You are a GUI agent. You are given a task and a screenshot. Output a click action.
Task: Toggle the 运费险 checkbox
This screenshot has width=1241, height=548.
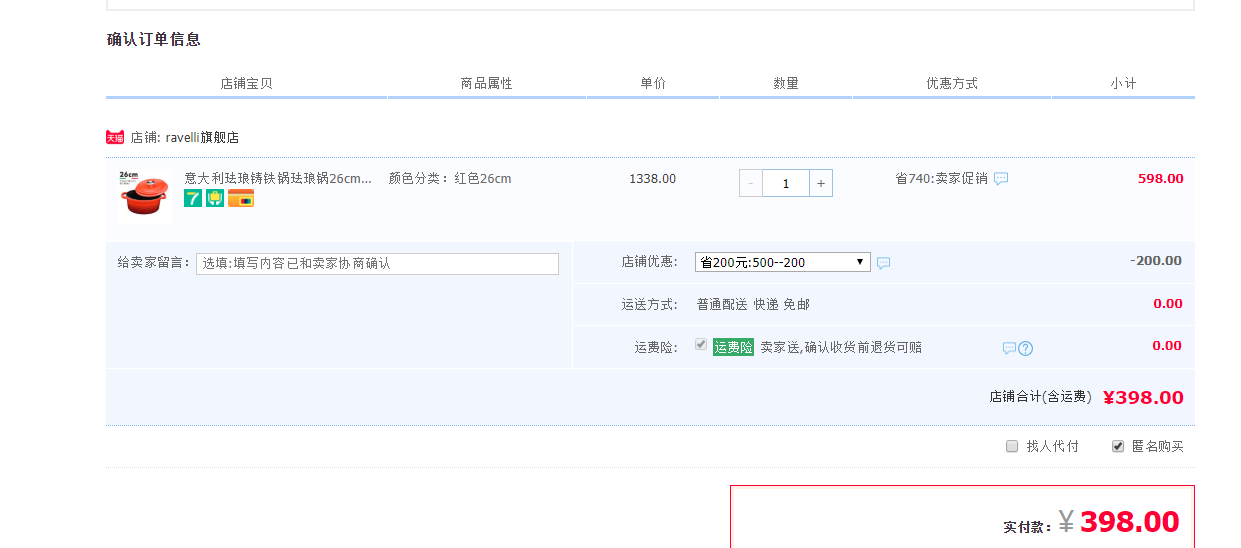701,344
